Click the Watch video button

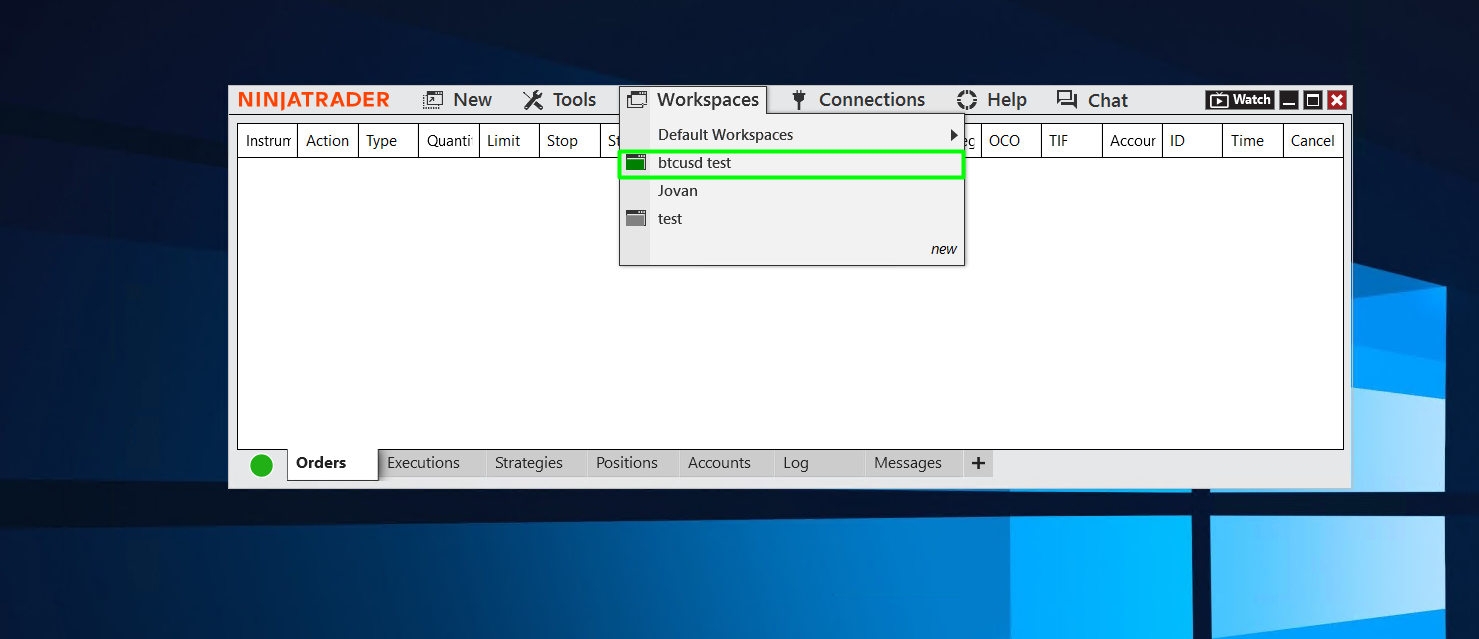pyautogui.click(x=1240, y=100)
